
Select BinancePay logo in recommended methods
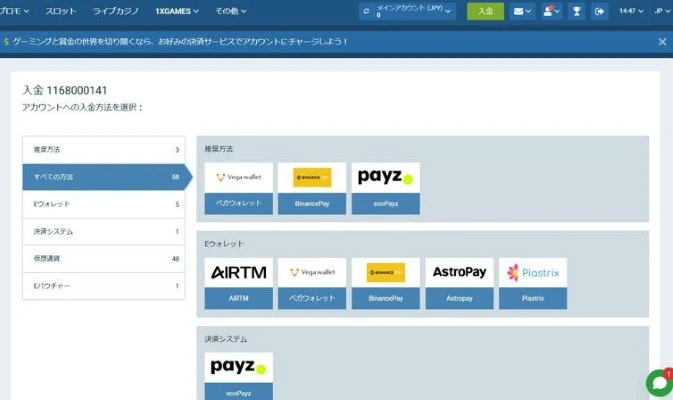[312, 177]
